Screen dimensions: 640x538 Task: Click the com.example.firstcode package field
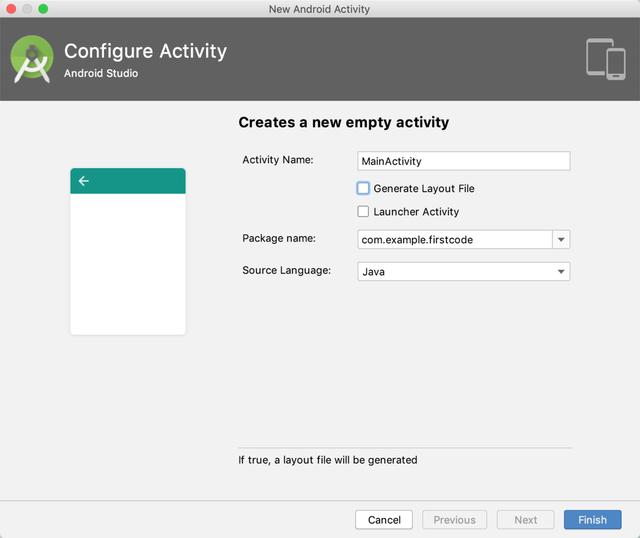(x=455, y=240)
